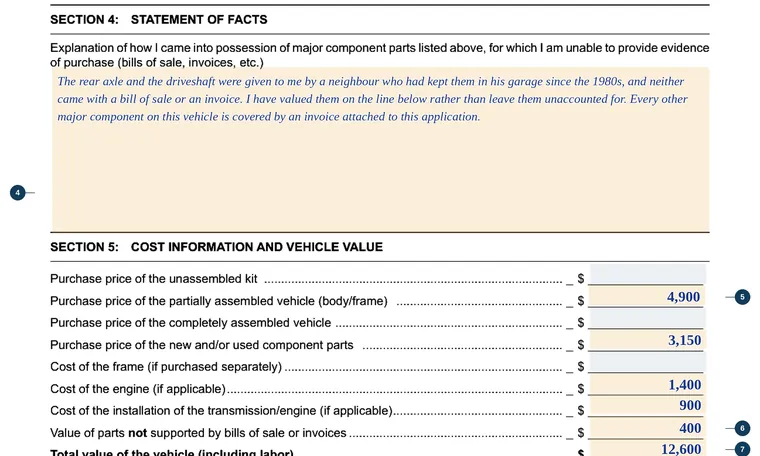Click the 'Purchase price of the unassembled kit' label
The image size is (760, 456).
(154, 279)
